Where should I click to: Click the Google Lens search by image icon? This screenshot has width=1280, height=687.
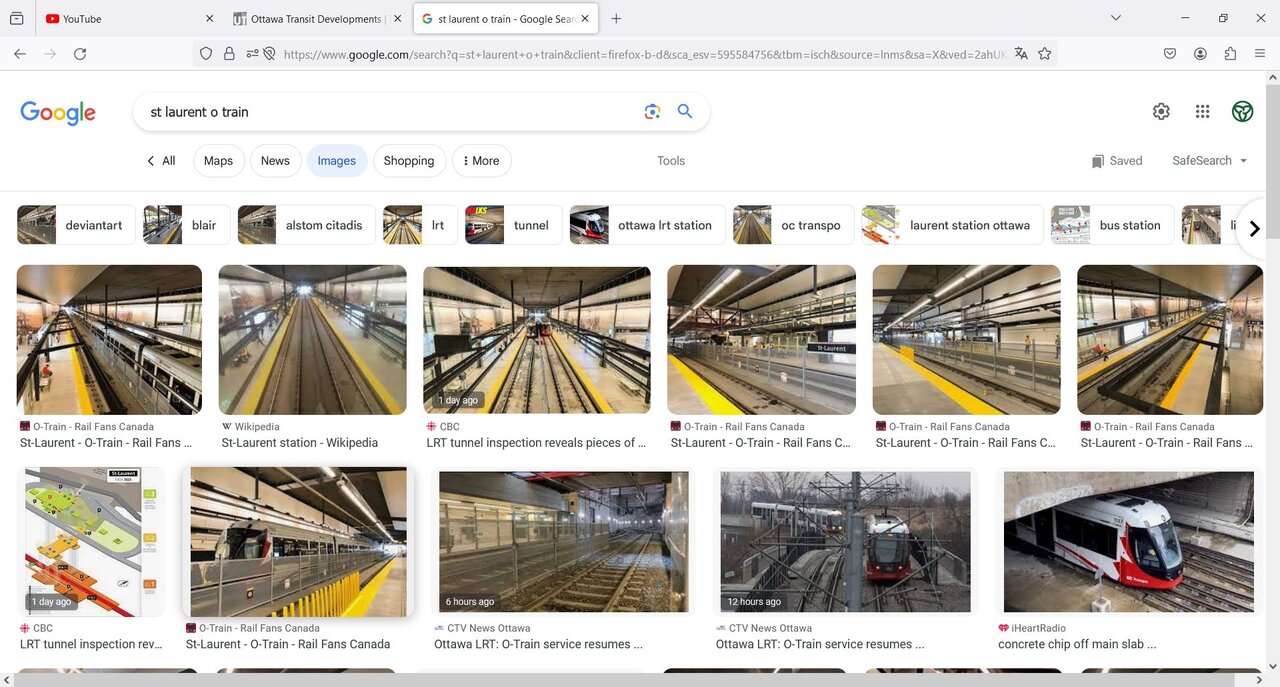[x=652, y=112]
